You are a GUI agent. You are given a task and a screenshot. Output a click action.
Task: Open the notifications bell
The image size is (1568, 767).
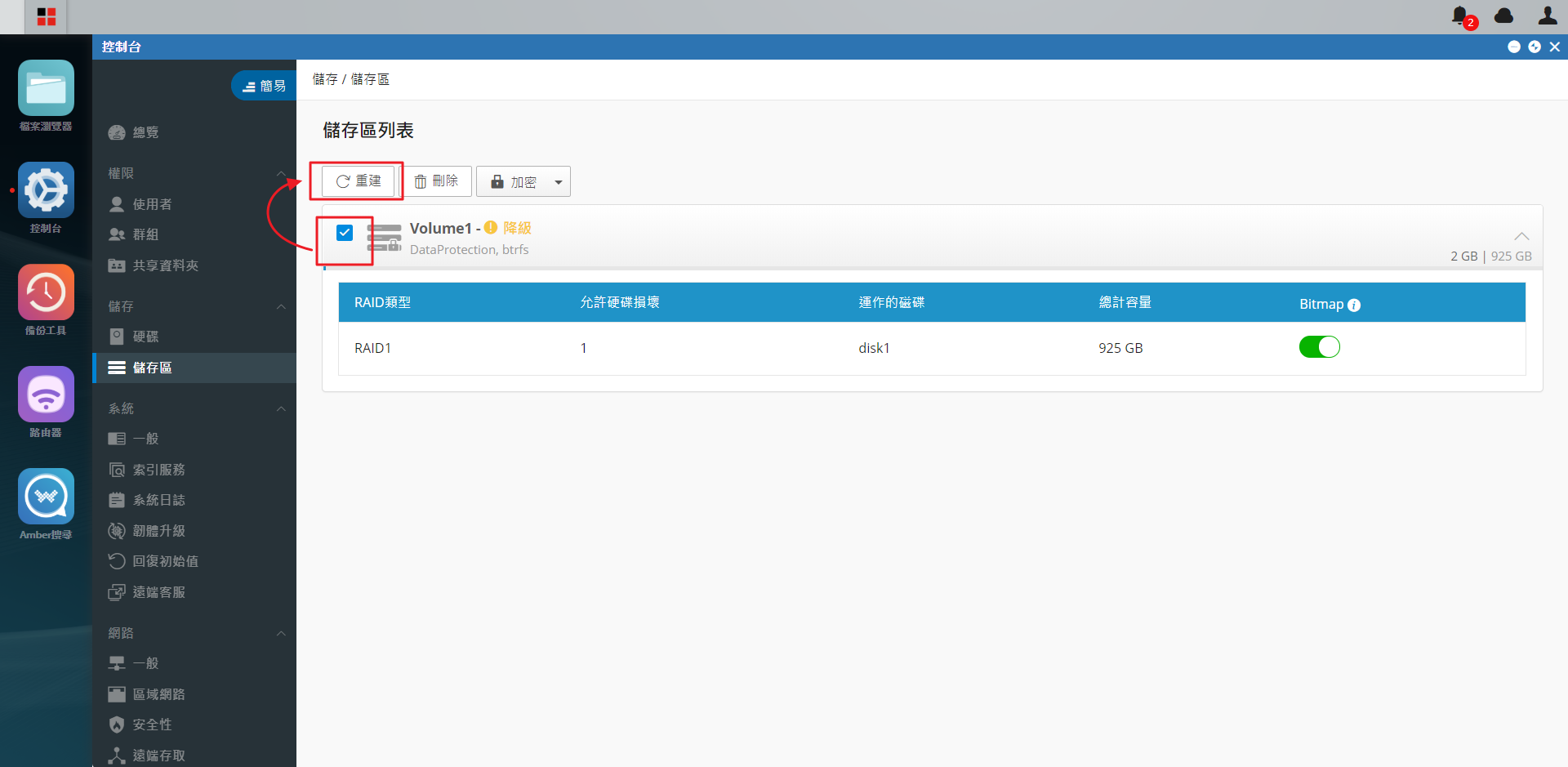coord(1460,16)
